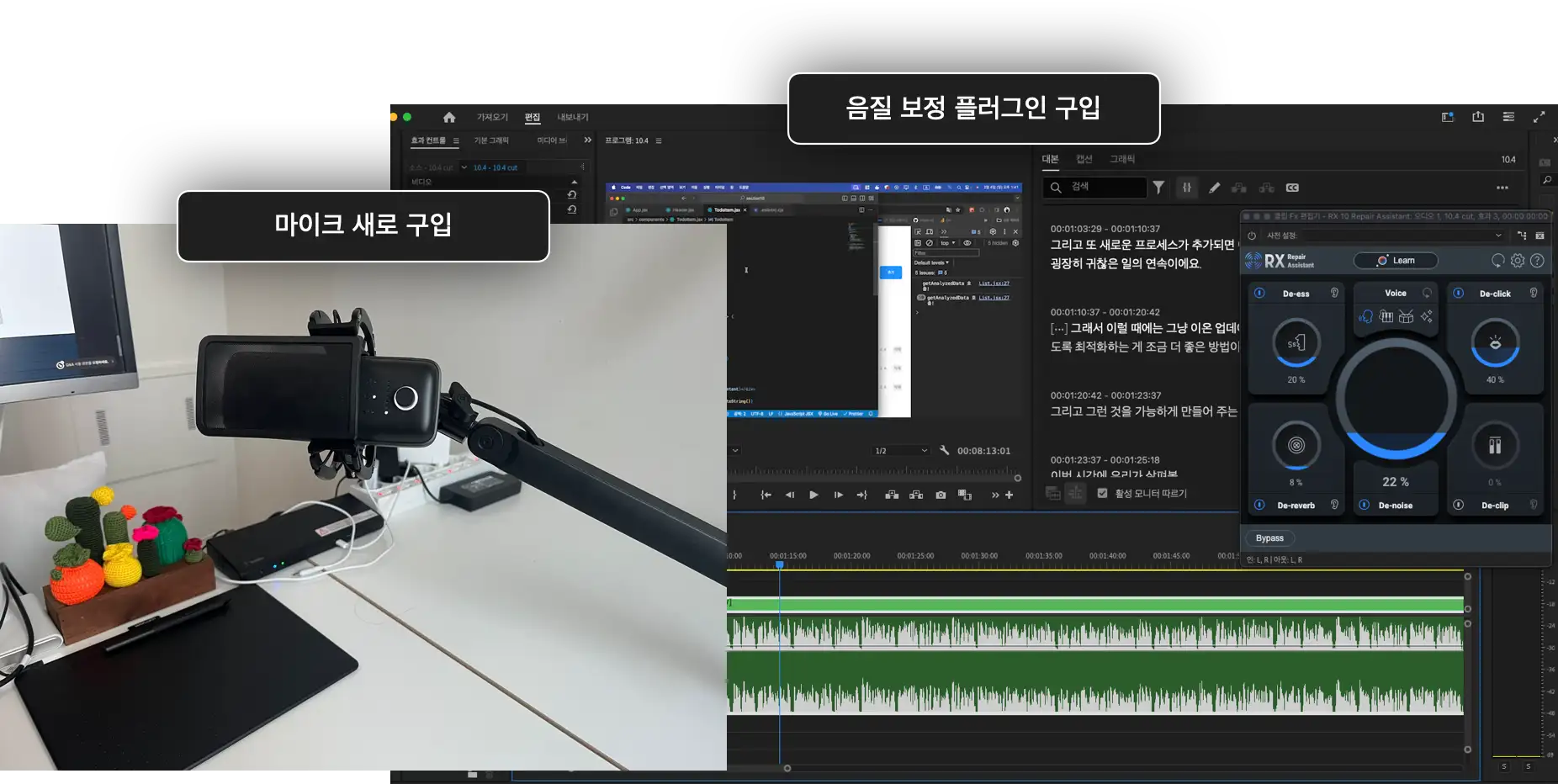The image size is (1558, 784).
Task: Click the Premiere Pro home icon
Action: point(449,118)
